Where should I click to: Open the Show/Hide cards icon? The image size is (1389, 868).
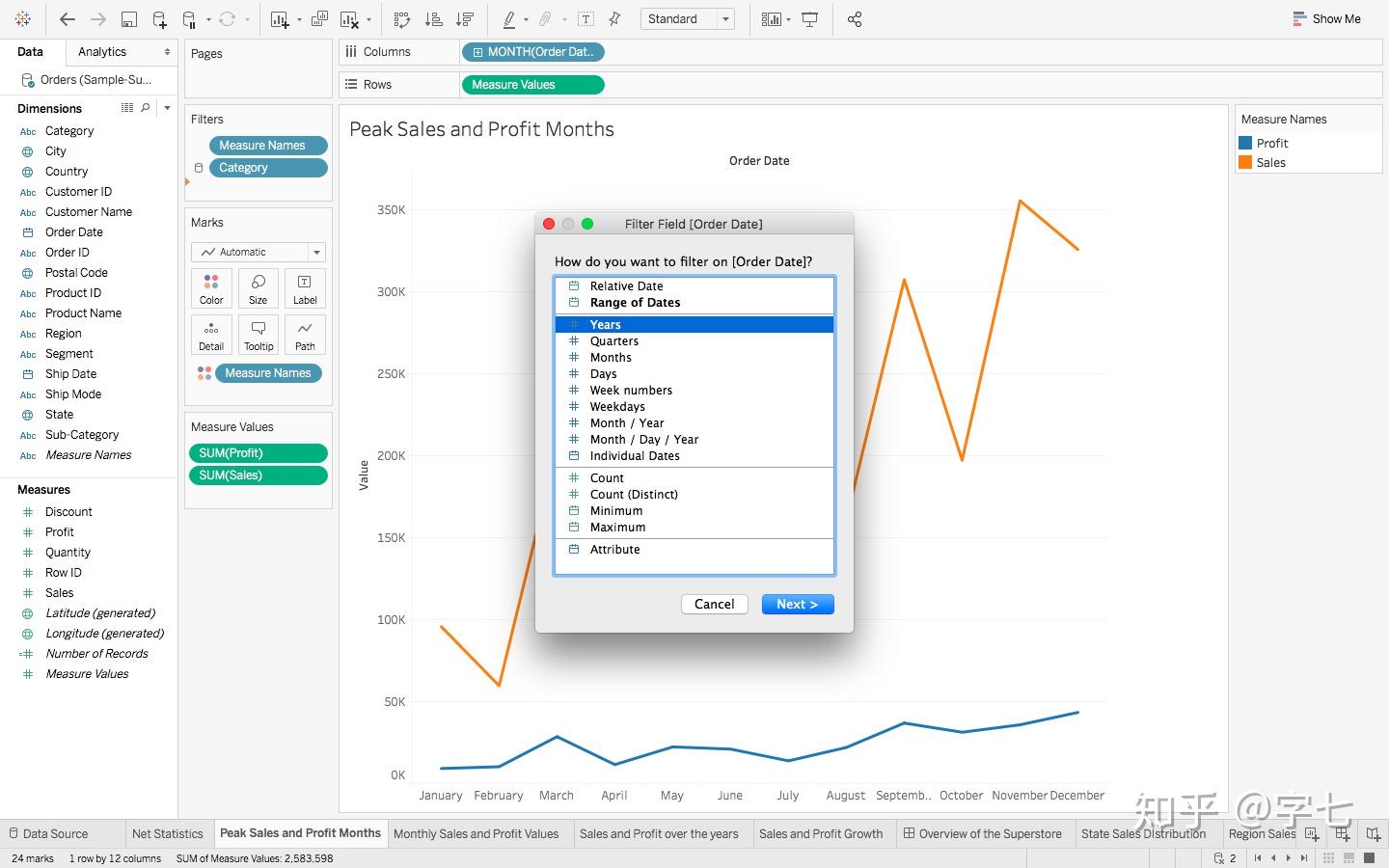[771, 19]
